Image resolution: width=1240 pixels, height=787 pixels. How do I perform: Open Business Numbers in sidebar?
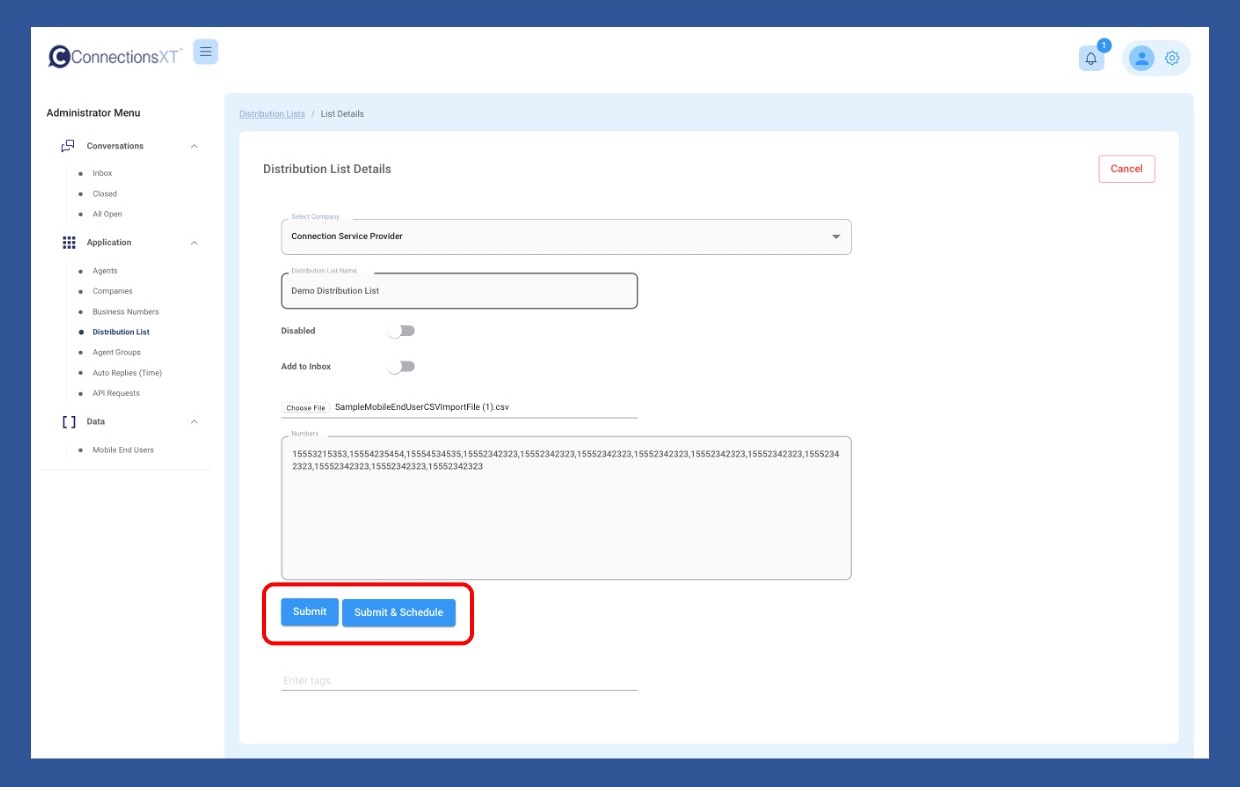pos(125,312)
